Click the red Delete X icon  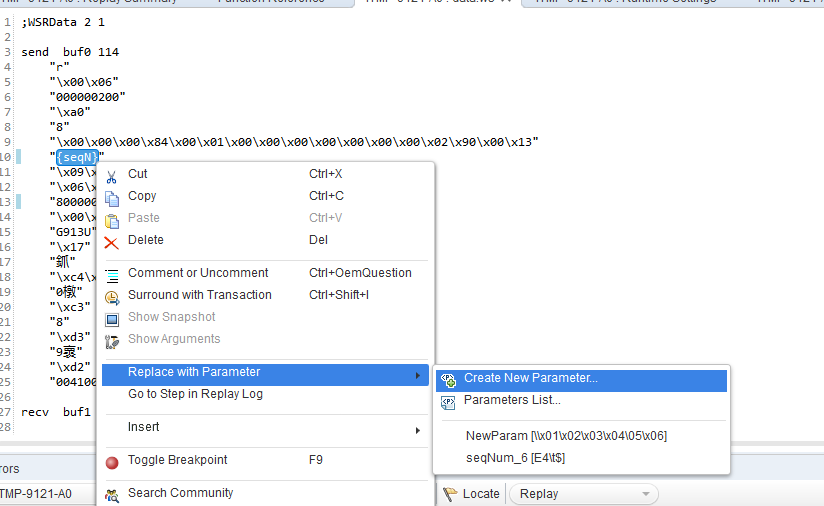[112, 241]
